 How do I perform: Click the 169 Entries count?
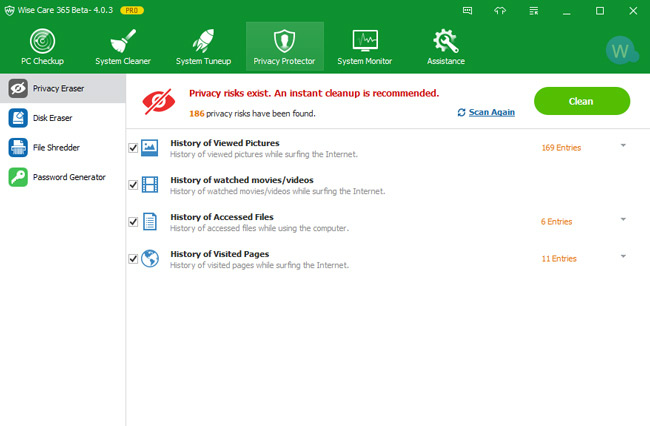pos(561,148)
